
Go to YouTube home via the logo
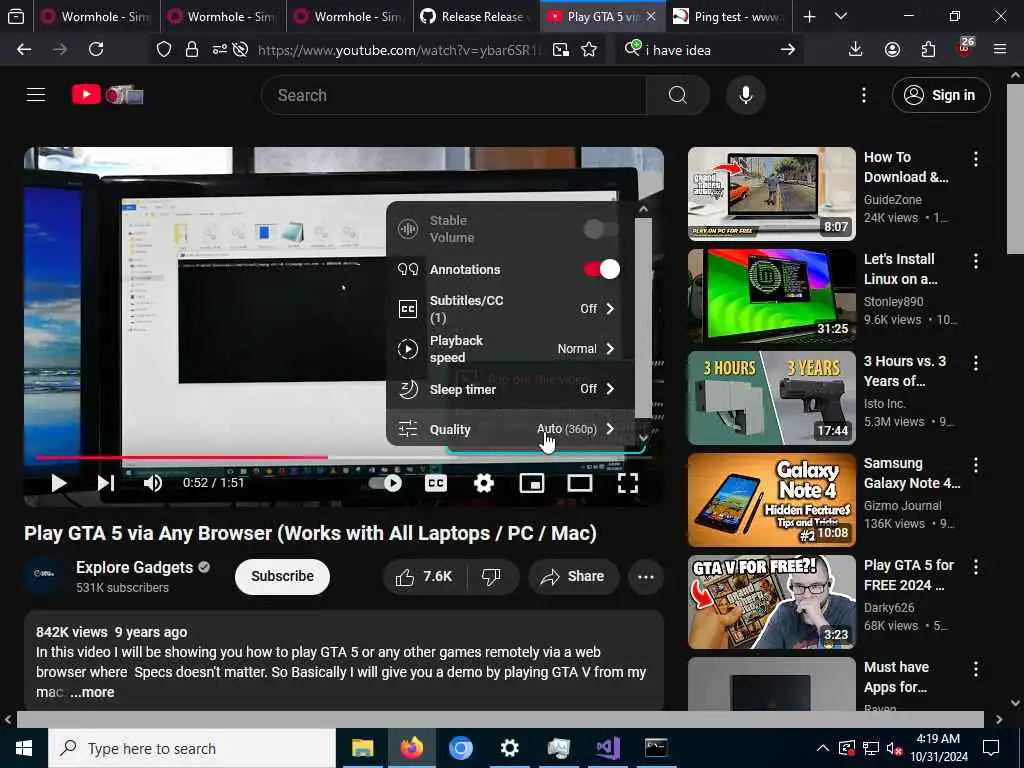[107, 95]
